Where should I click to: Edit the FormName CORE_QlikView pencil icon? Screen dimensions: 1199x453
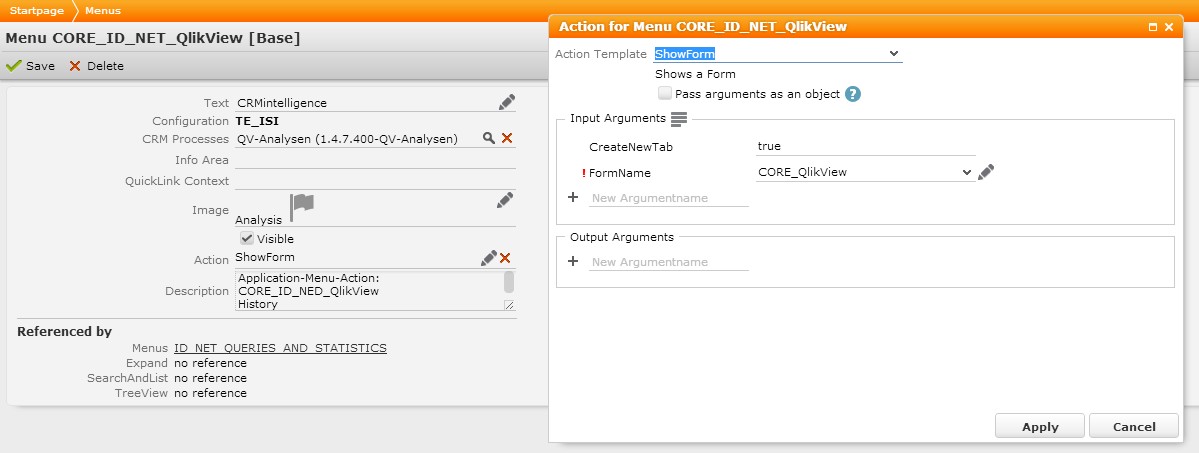point(986,172)
